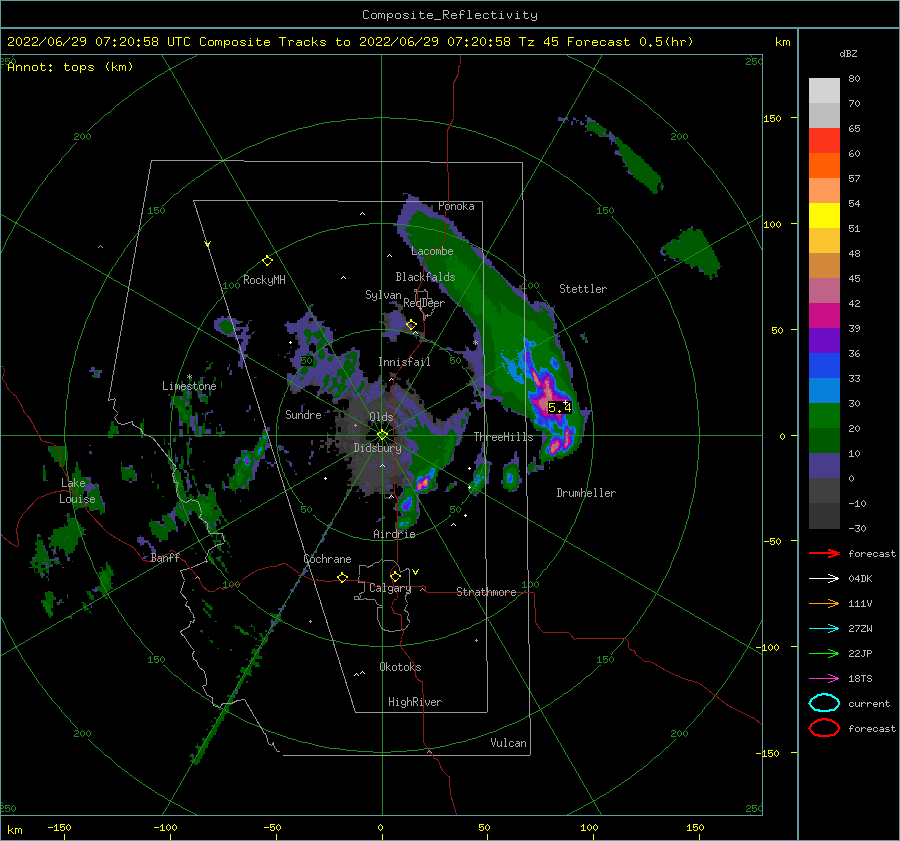Pick the orange swatch below 60 dBZ
The image size is (900, 841).
824,165
